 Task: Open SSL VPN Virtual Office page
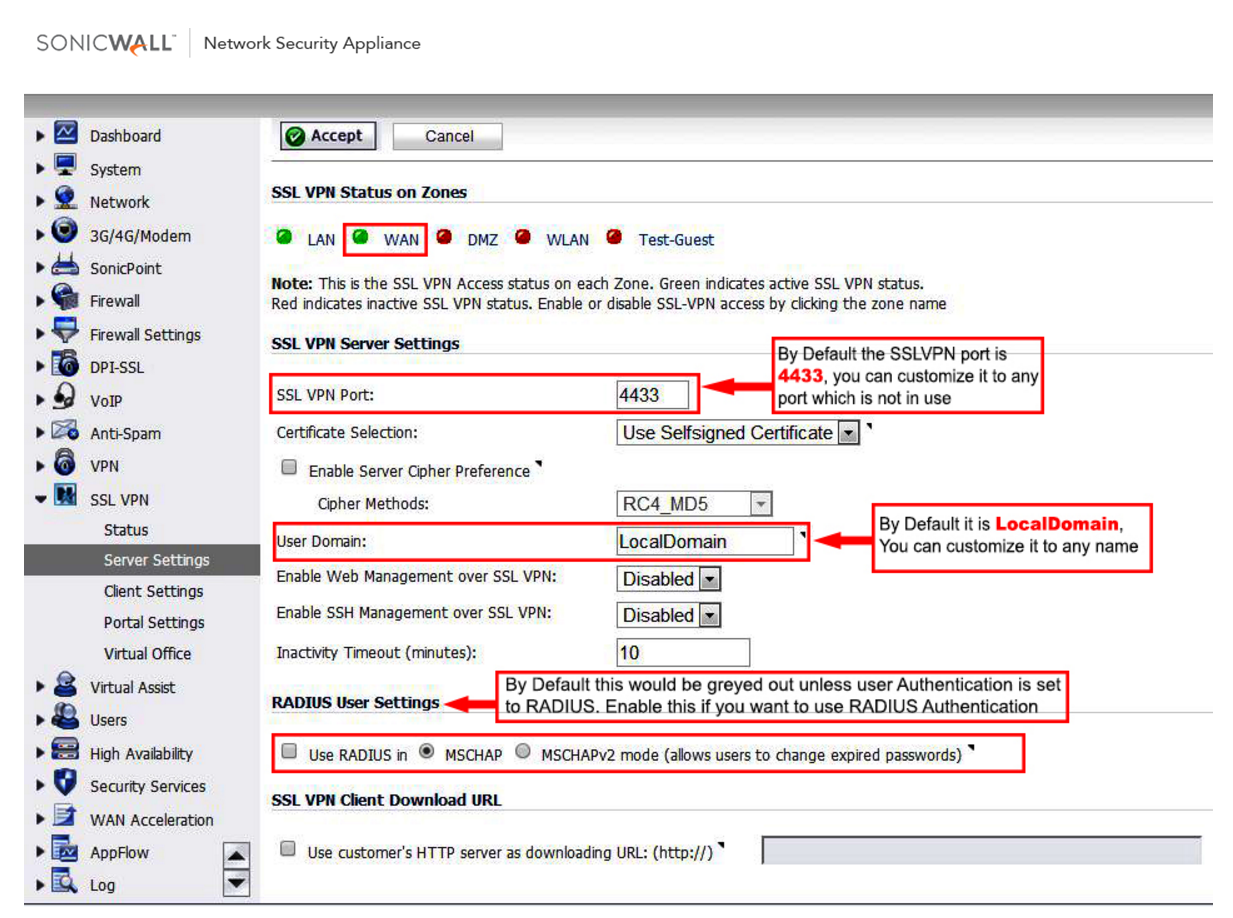coord(147,653)
